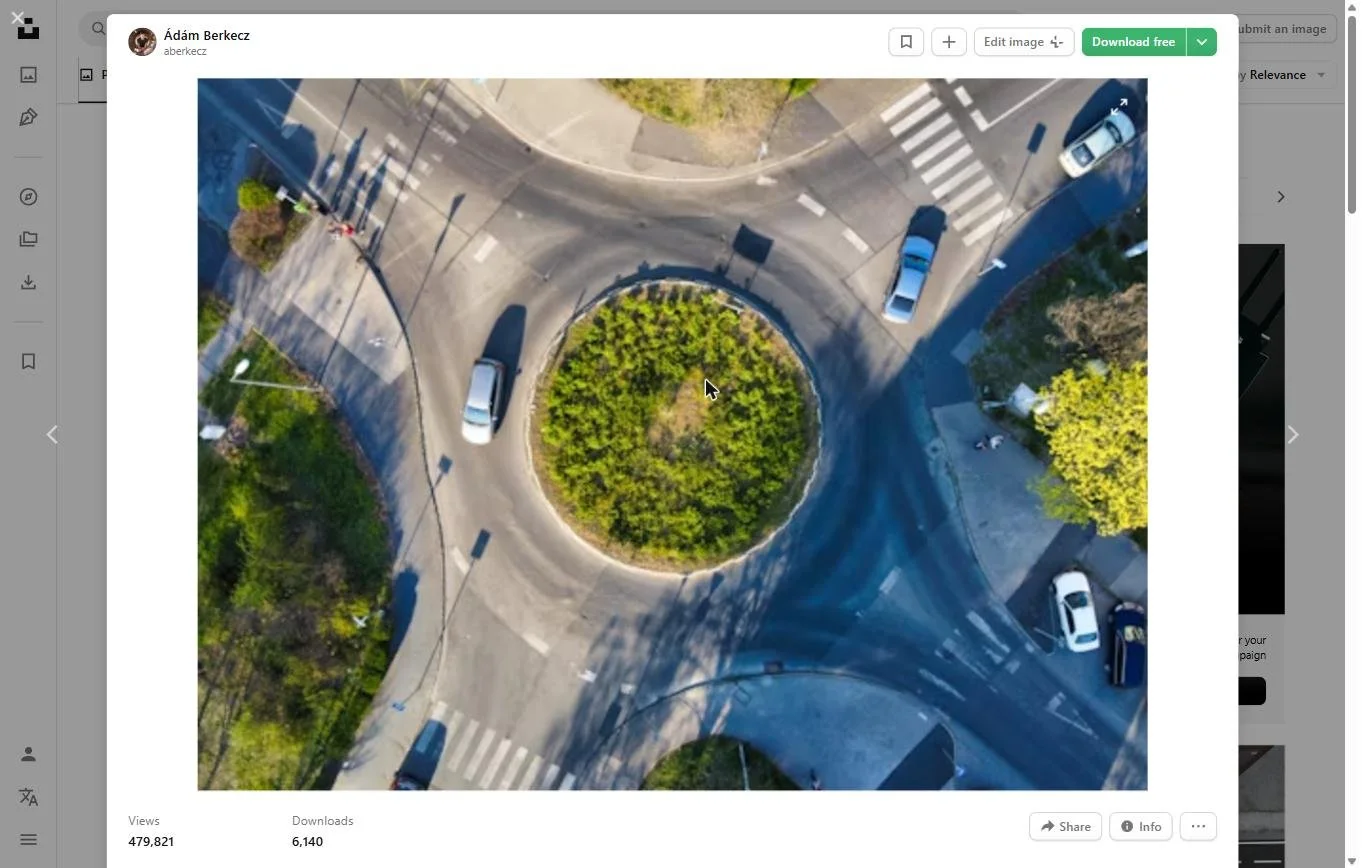The height and width of the screenshot is (868, 1372).
Task: Add photo to collection with plus button
Action: 949,42
